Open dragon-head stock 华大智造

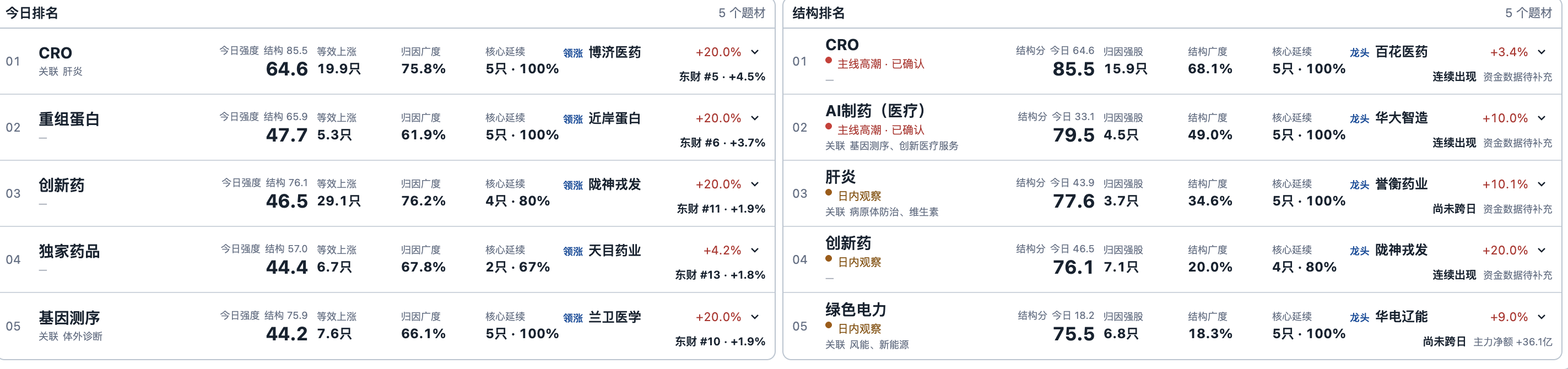click(1402, 117)
